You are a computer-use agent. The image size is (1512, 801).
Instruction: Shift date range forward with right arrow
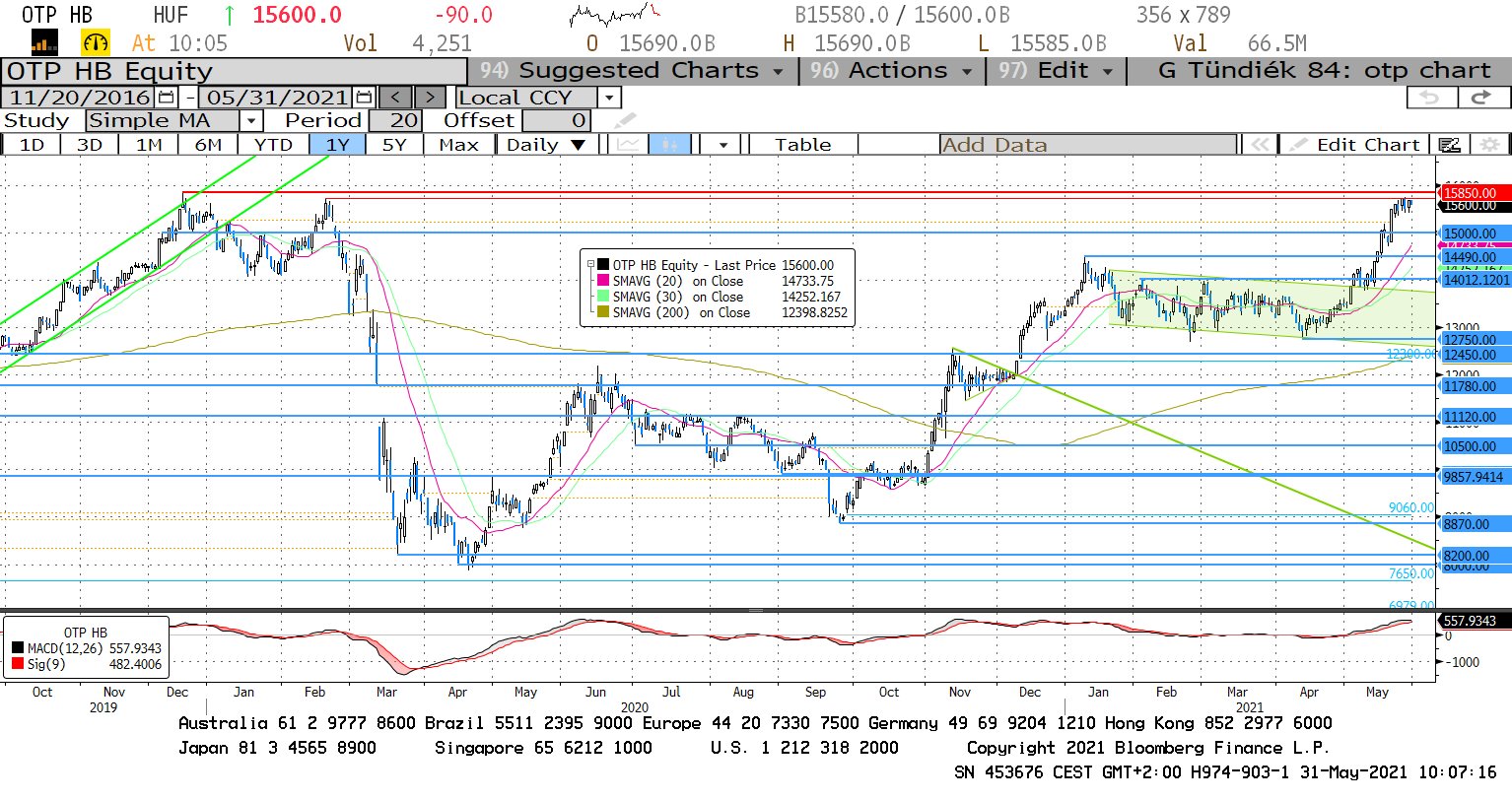[430, 98]
